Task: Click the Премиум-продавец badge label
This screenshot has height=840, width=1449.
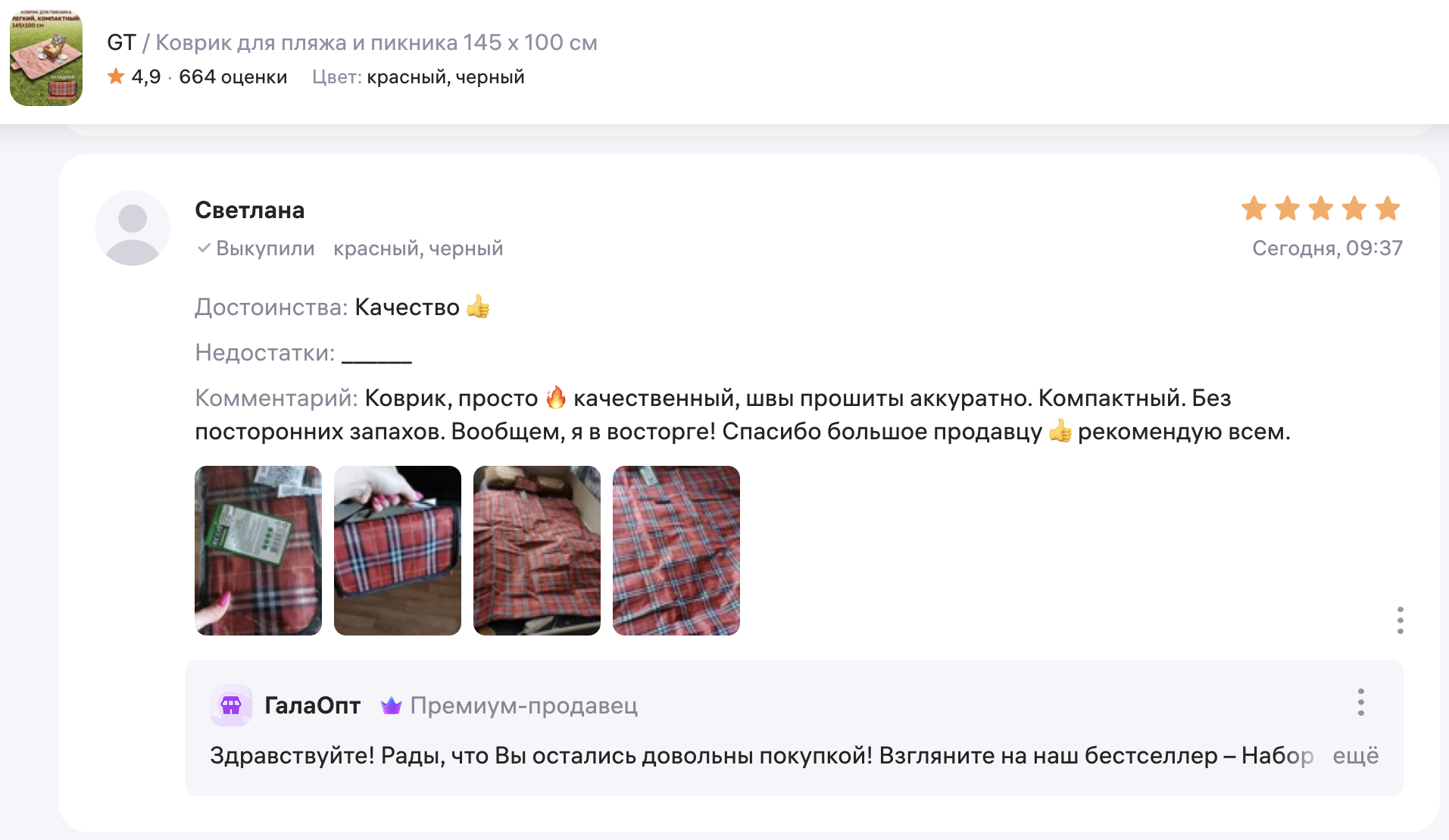Action: 523,705
